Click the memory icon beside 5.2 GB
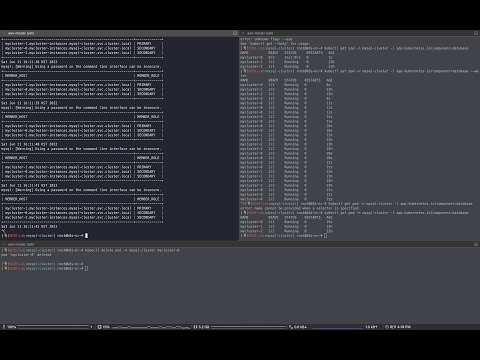Viewport: 480px width, 360px height. pos(195,327)
